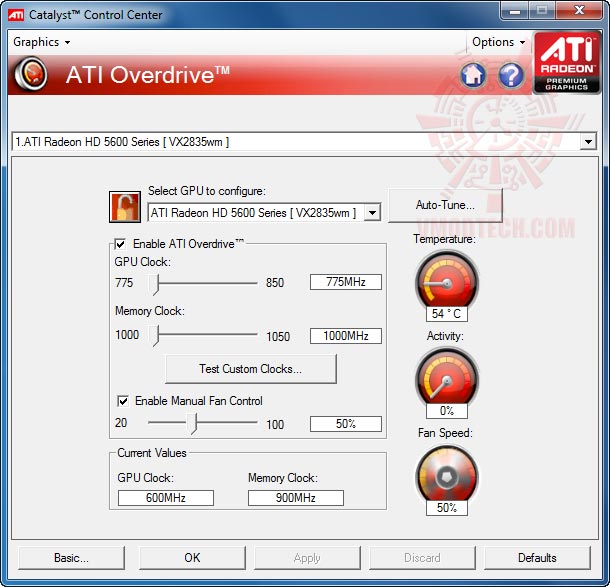The height and width of the screenshot is (587, 610).
Task: Switch to Basic view button
Action: point(72,558)
